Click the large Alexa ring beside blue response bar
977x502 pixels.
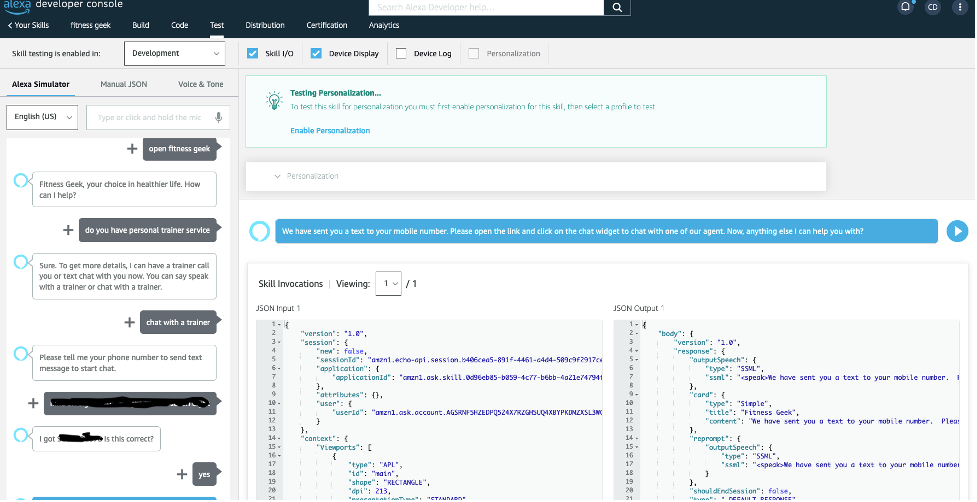[259, 231]
